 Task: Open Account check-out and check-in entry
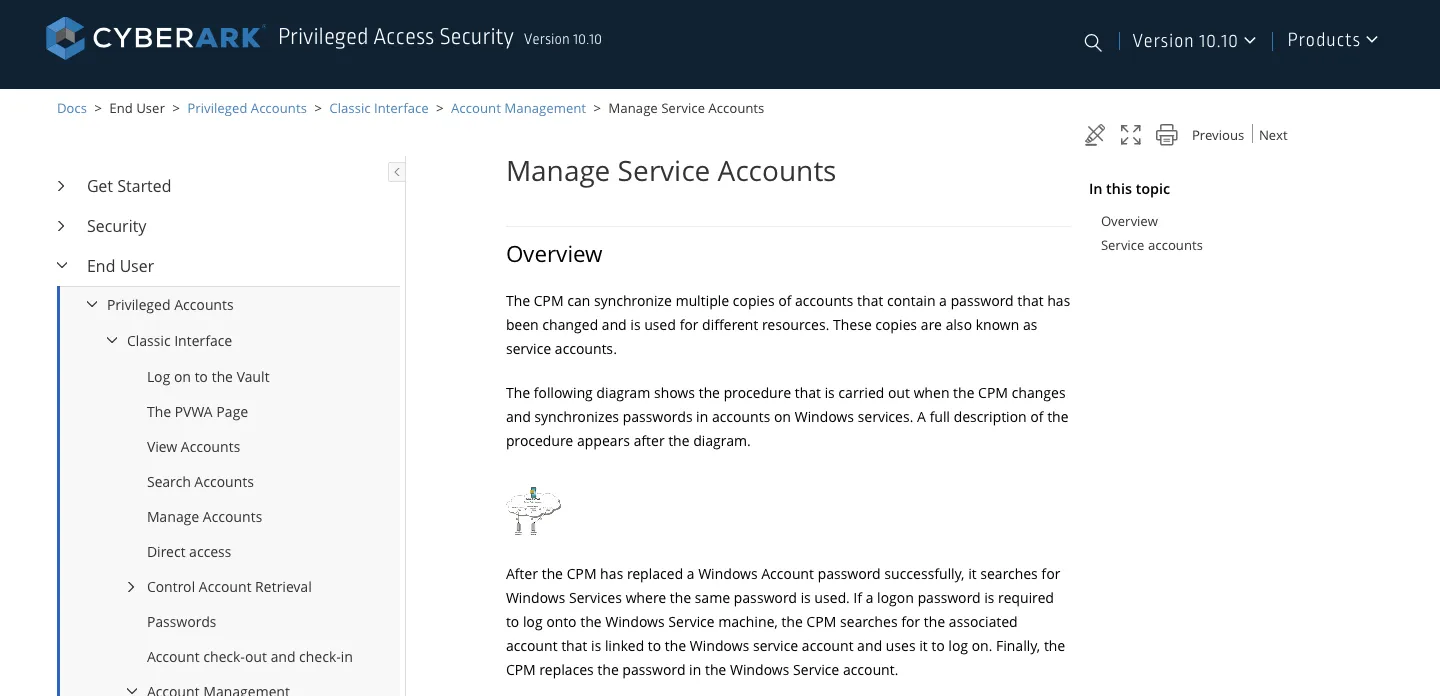point(250,657)
